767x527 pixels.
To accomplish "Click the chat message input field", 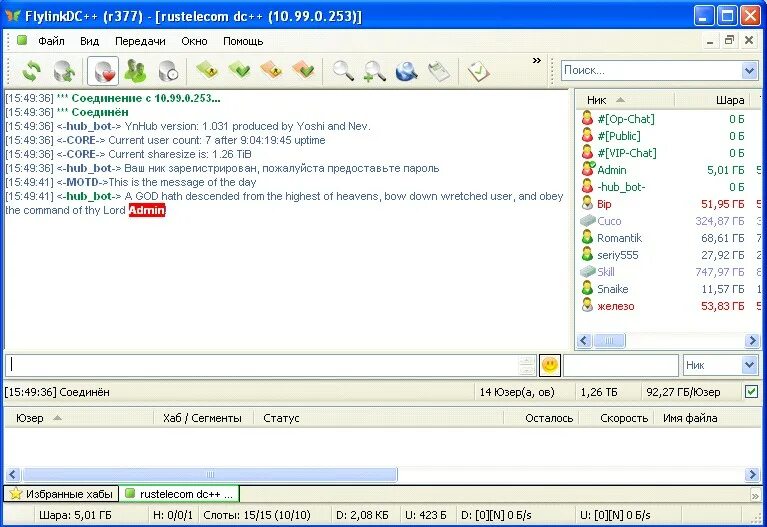I will [x=262, y=365].
